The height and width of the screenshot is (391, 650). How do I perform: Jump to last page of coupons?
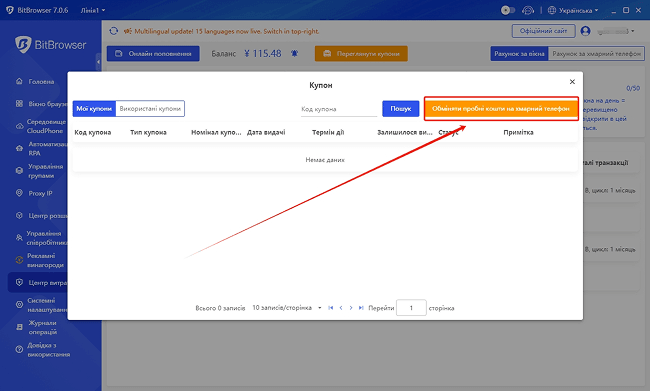[x=361, y=308]
